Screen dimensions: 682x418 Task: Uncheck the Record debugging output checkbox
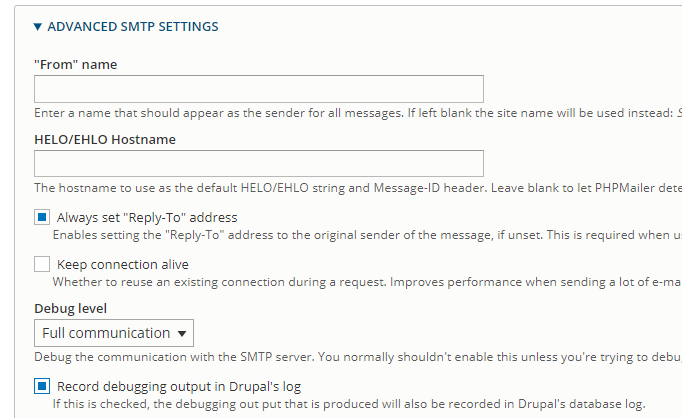[42, 386]
